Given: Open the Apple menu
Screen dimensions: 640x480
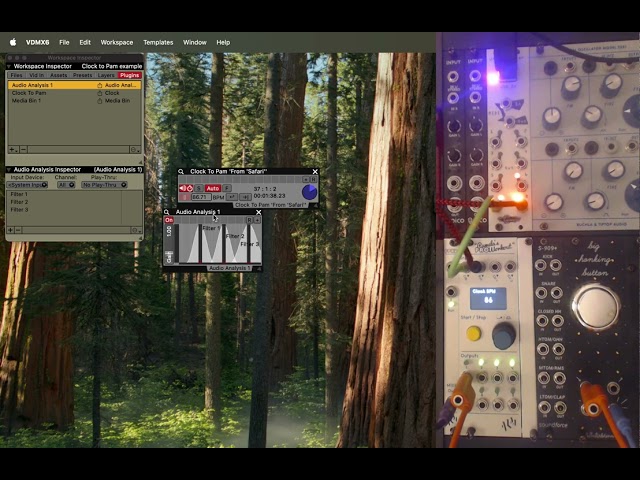Looking at the screenshot, I should 13,42.
